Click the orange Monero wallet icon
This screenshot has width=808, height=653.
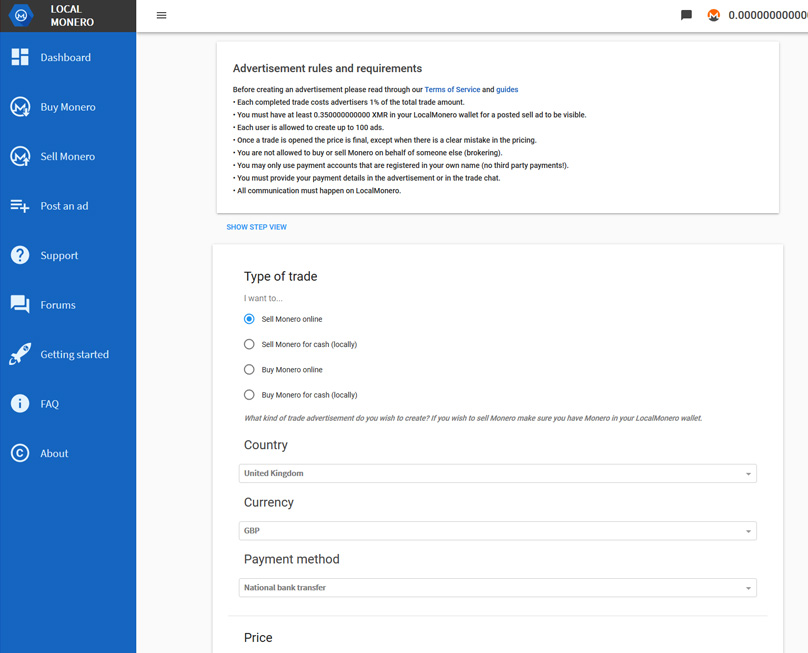pos(713,15)
